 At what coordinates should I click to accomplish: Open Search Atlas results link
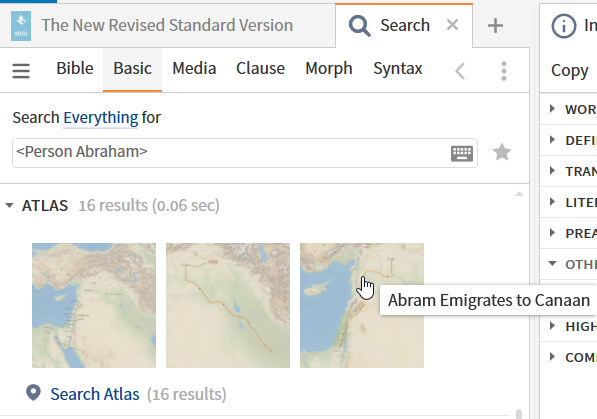tap(95, 394)
